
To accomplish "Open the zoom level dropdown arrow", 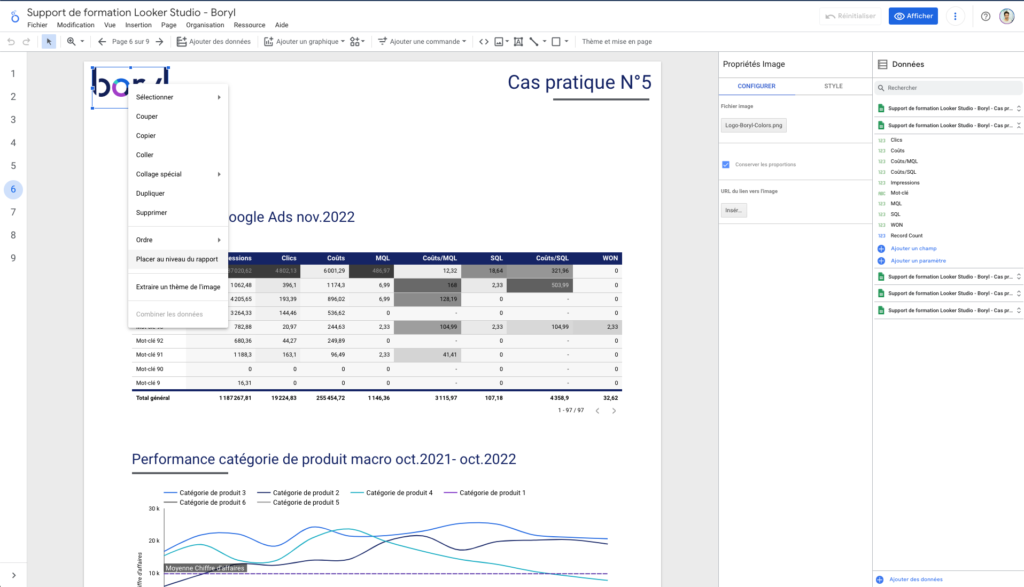I will [82, 42].
